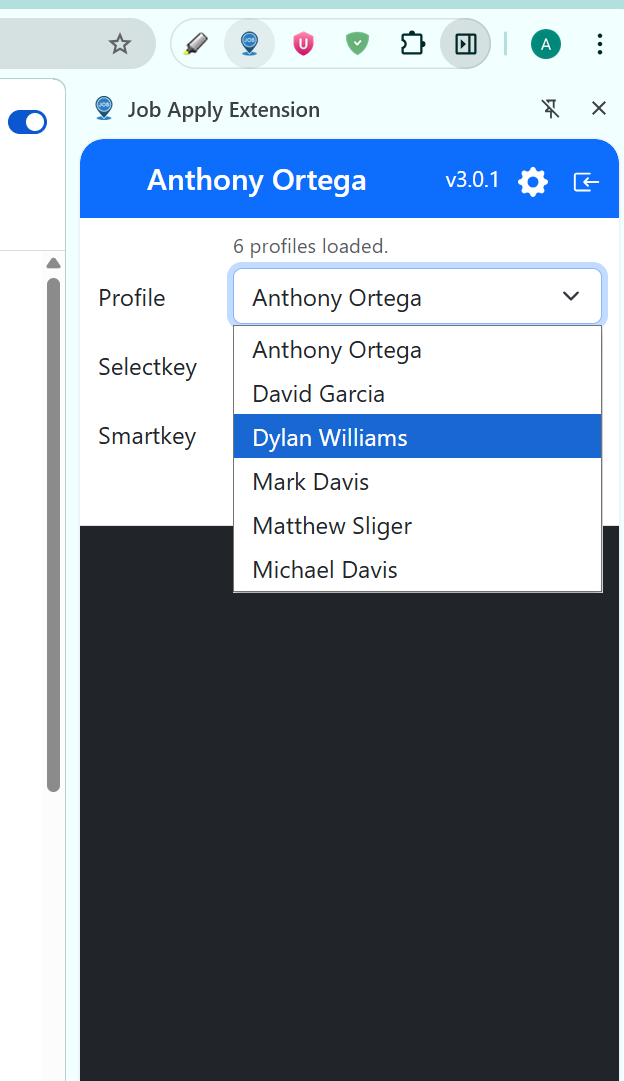624x1081 pixels.
Task: Bookmark the page with the star icon
Action: [x=120, y=44]
